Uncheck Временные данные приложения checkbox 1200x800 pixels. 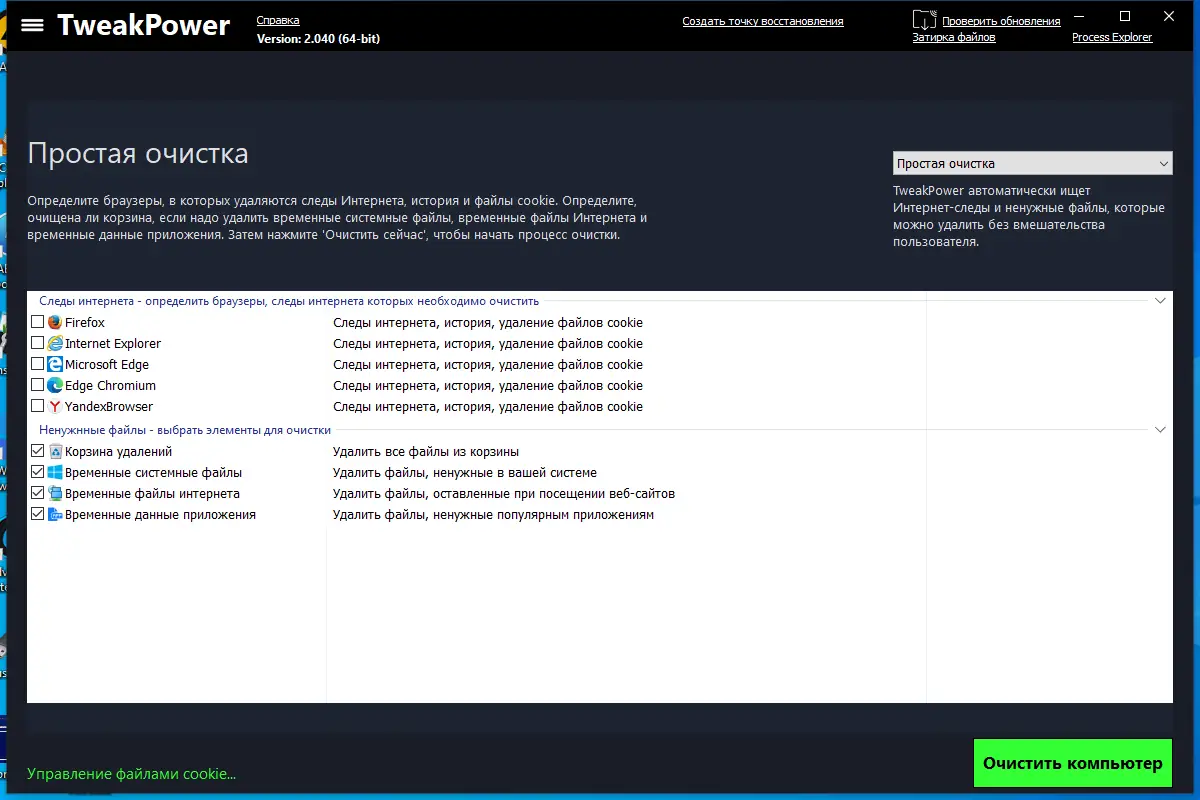pyautogui.click(x=38, y=515)
